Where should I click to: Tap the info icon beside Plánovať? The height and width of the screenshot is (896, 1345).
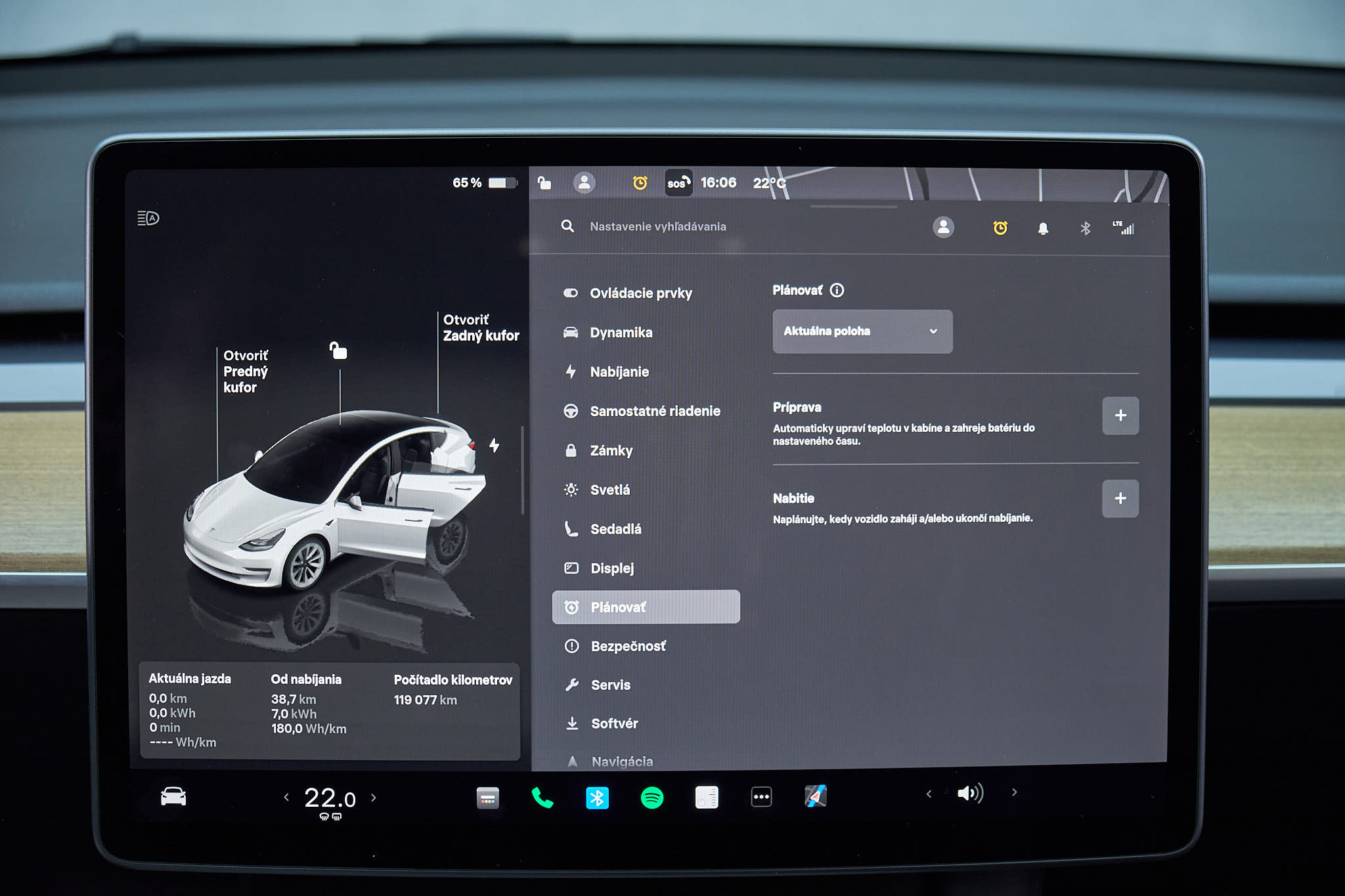tap(837, 290)
